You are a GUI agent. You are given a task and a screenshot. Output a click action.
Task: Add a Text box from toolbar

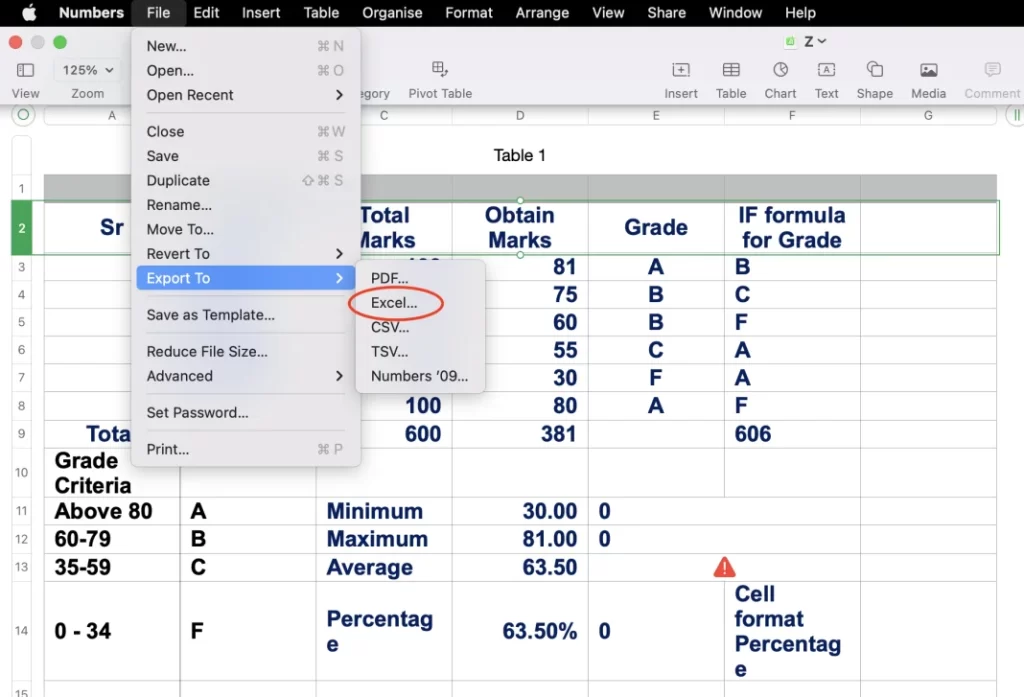coord(826,70)
